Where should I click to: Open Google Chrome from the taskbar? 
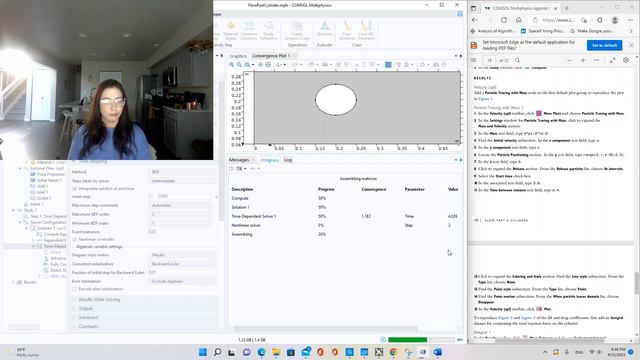[x=393, y=352]
